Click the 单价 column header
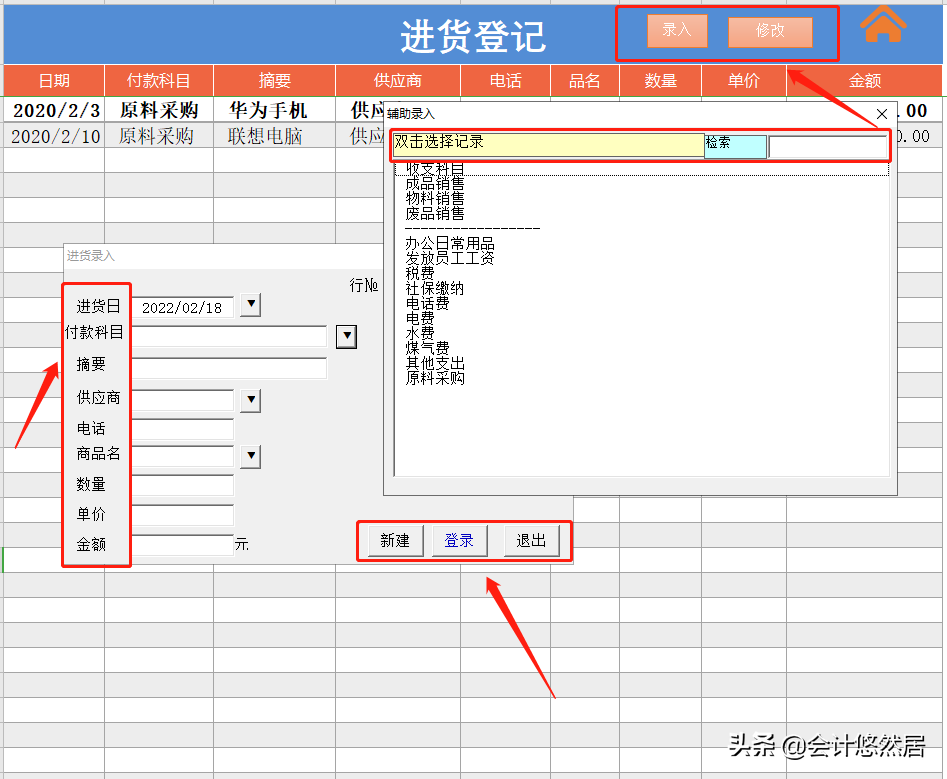 [743, 80]
